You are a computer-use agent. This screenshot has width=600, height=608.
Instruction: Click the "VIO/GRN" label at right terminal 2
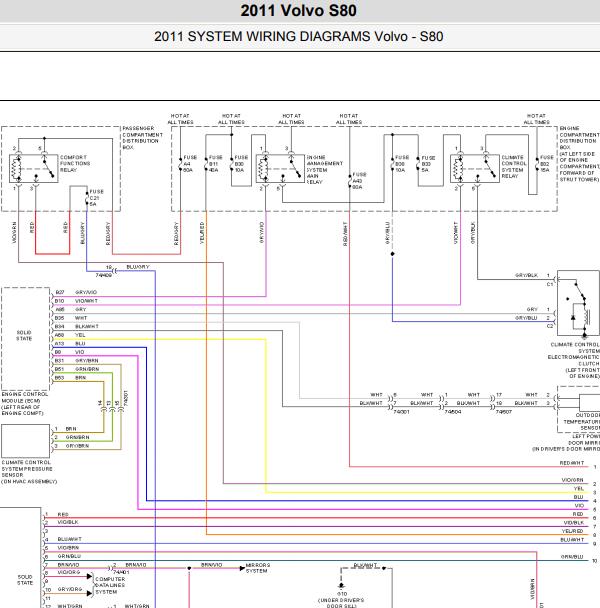pyautogui.click(x=572, y=480)
